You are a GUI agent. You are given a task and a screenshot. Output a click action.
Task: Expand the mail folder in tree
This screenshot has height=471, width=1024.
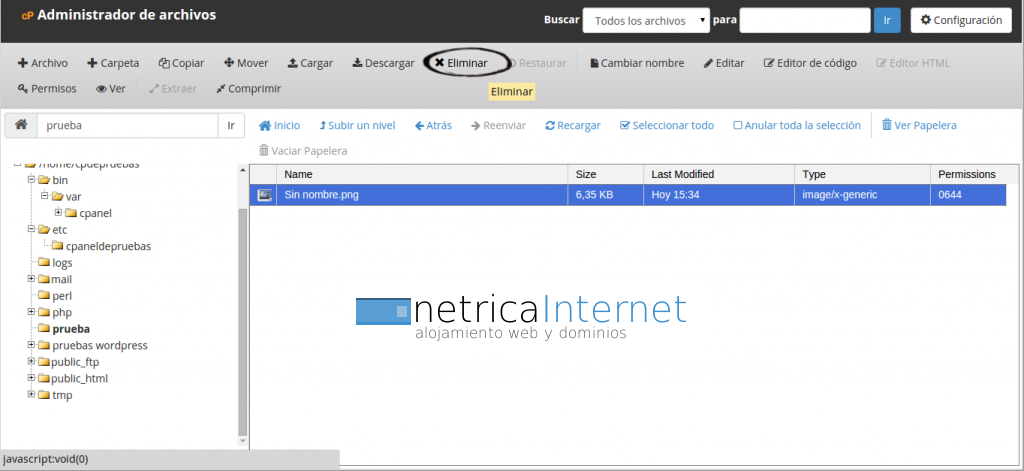31,279
